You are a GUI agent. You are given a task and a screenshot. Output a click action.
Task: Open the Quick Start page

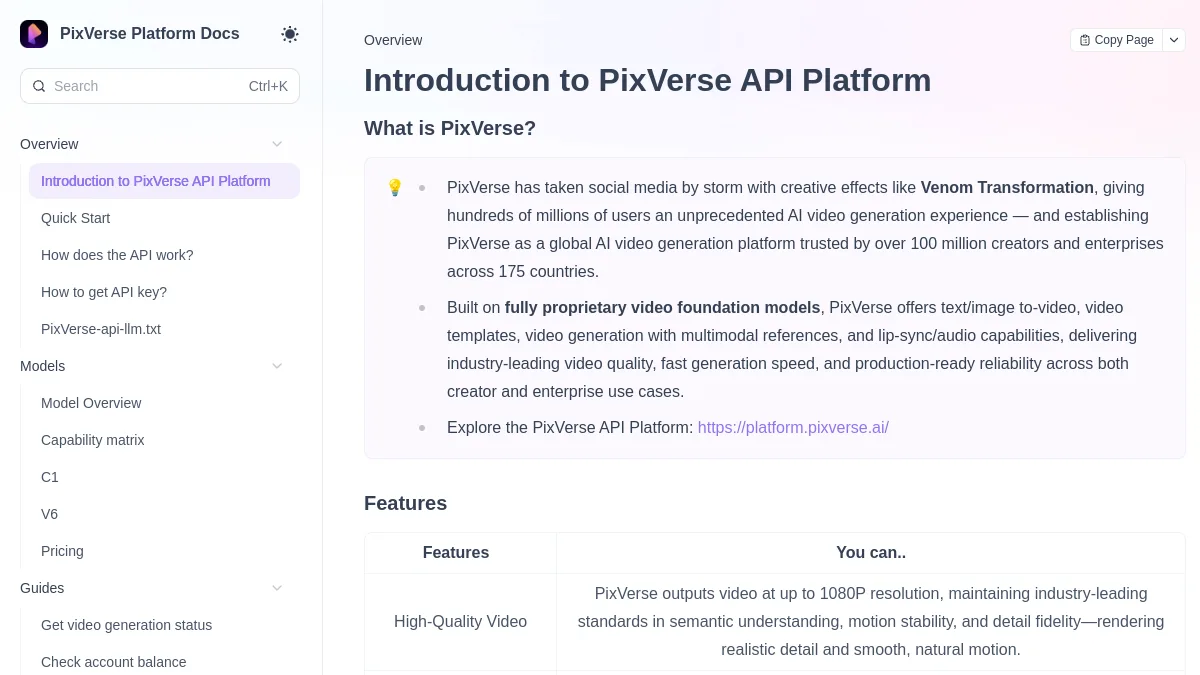pyautogui.click(x=164, y=218)
